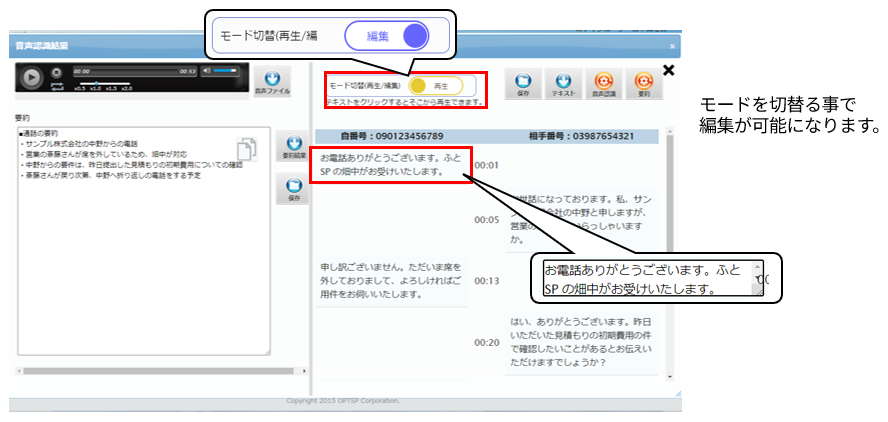Click the transcript line starting 申し訳ございません
Screen dimensions: 888x422
391,281
